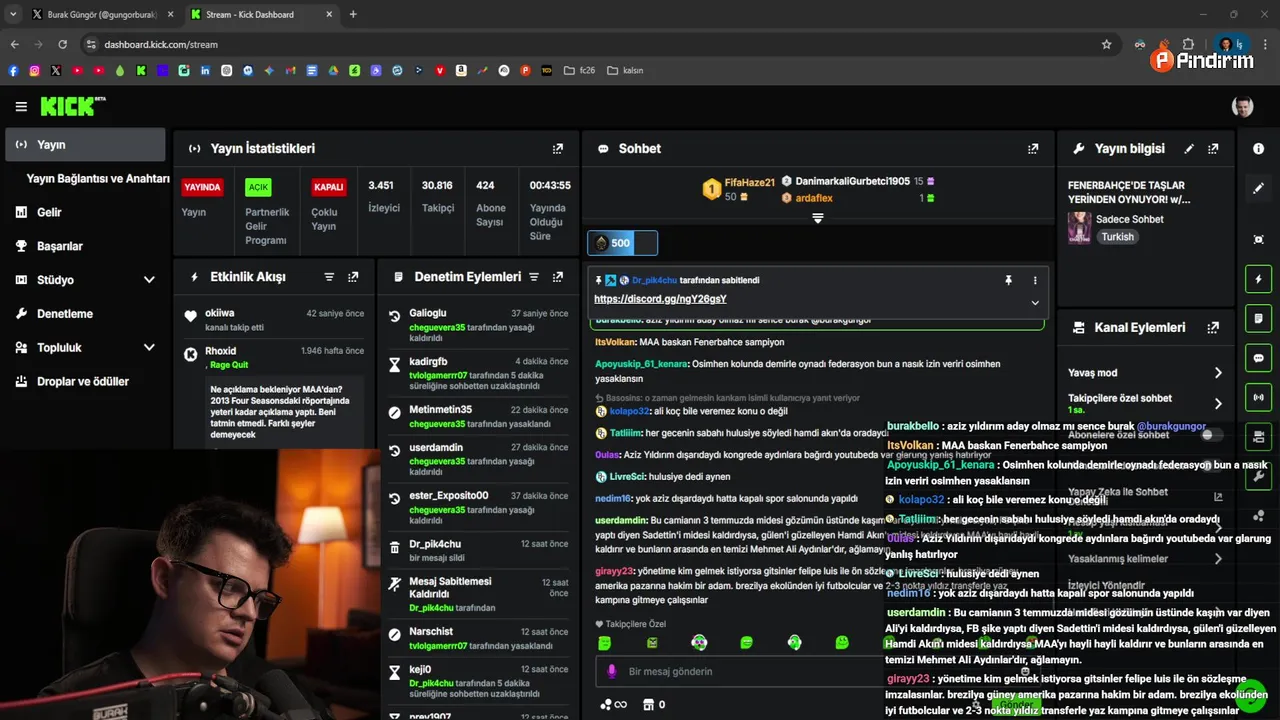Click the purple microphone icon in message box
1280x720 pixels.
coord(612,671)
